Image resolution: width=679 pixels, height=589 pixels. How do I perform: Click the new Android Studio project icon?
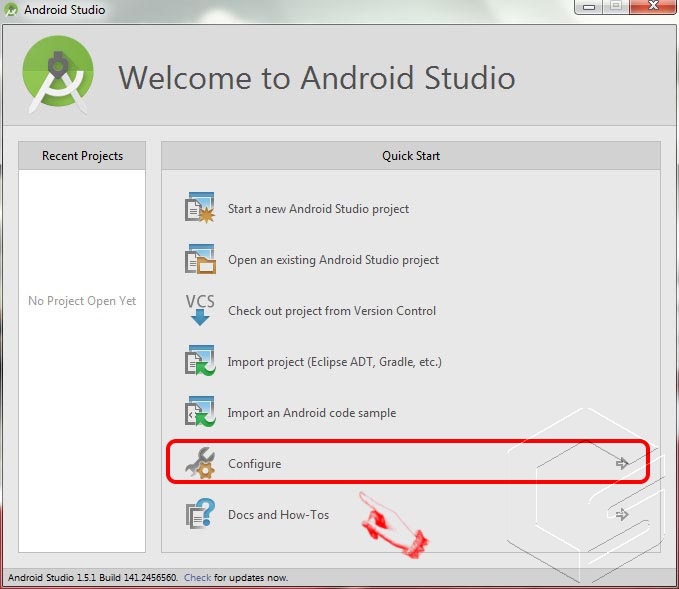(200, 208)
